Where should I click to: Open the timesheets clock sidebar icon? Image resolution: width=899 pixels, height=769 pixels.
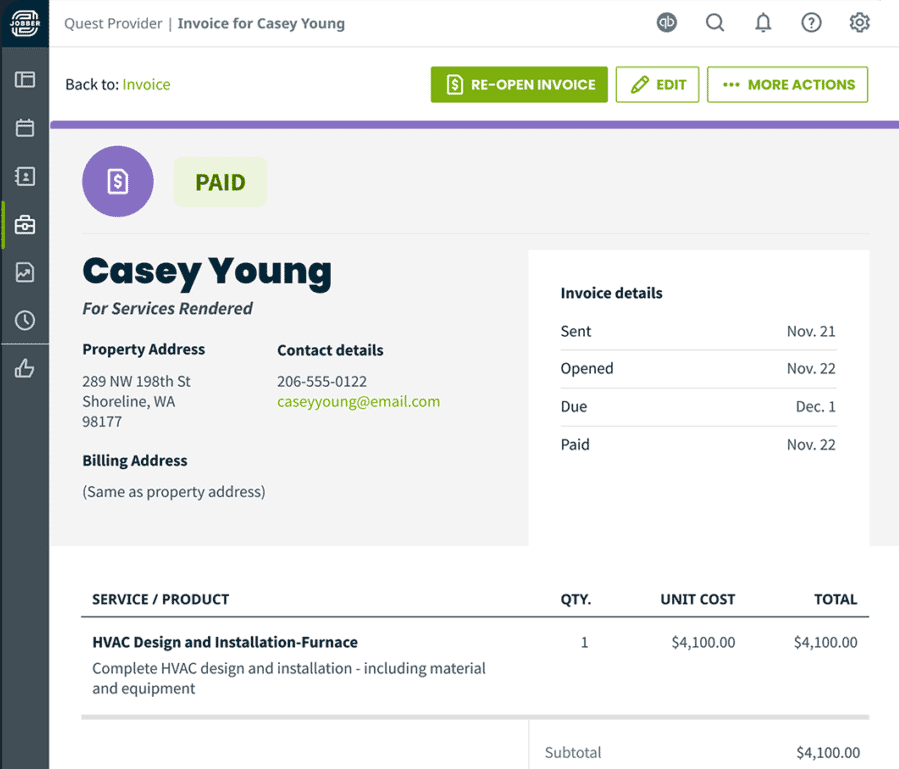click(25, 320)
